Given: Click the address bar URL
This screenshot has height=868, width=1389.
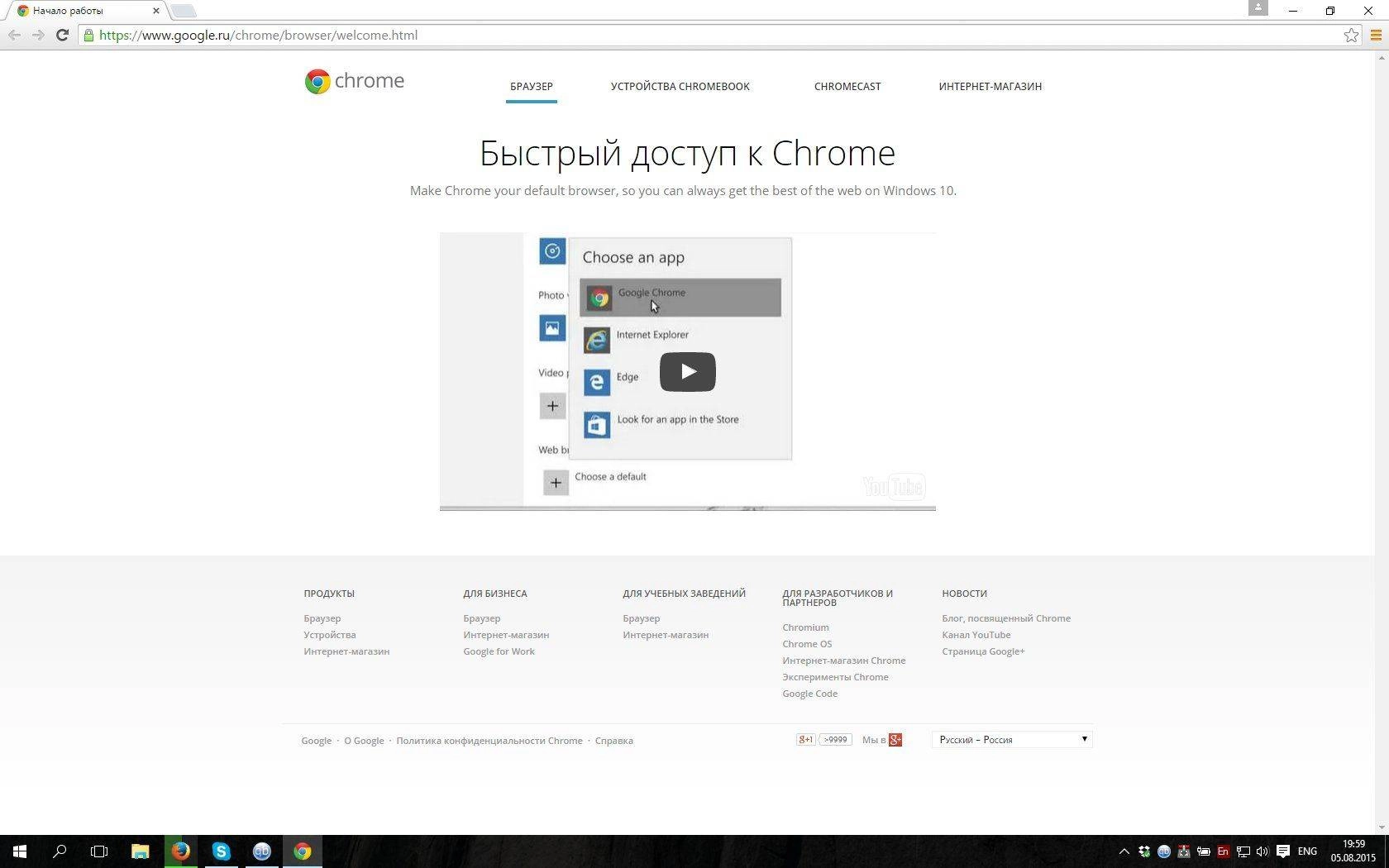Looking at the screenshot, I should (x=259, y=35).
